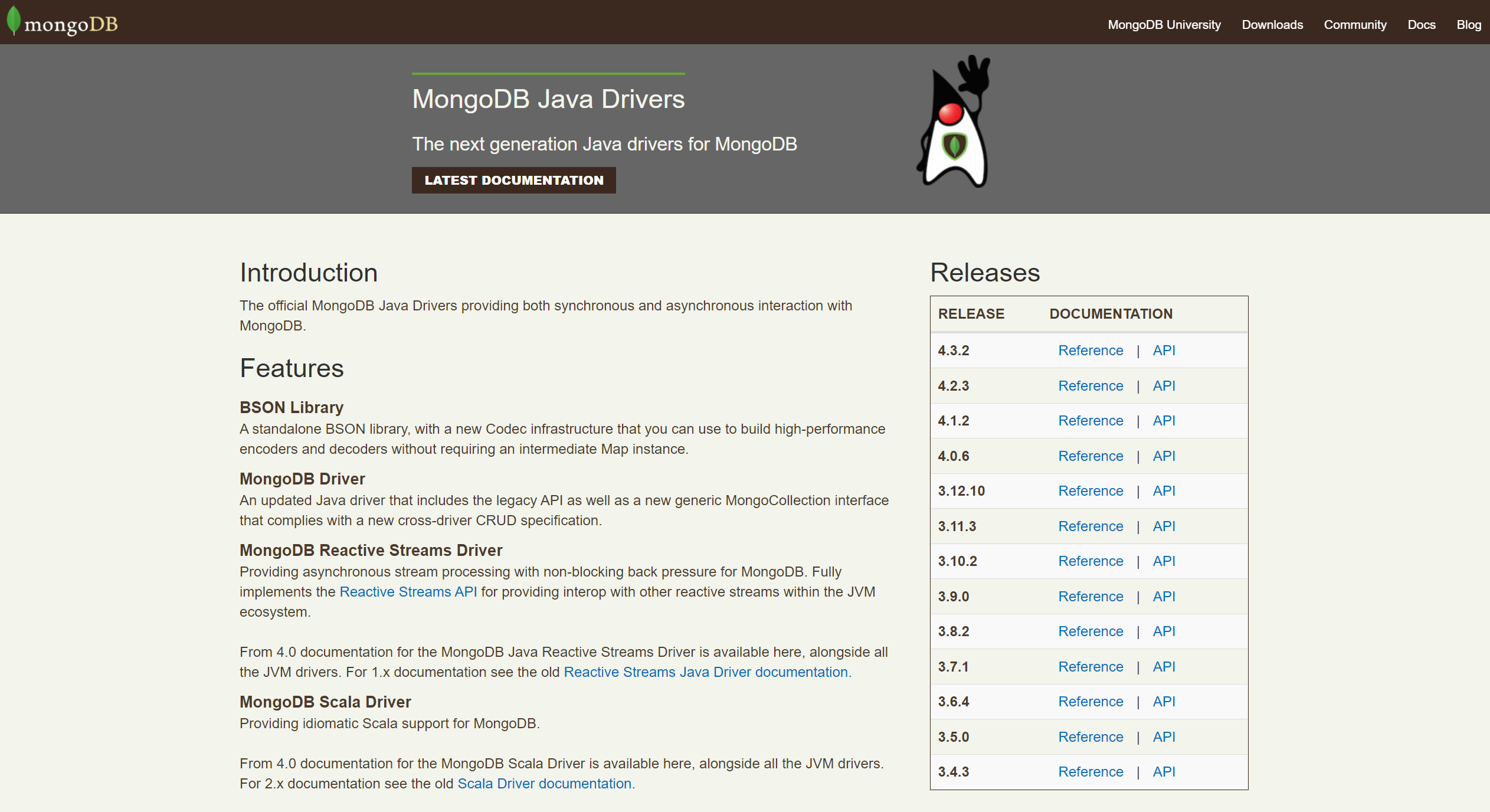Click the MongoDB Java Drivers heading
The image size is (1490, 812).
click(x=548, y=99)
